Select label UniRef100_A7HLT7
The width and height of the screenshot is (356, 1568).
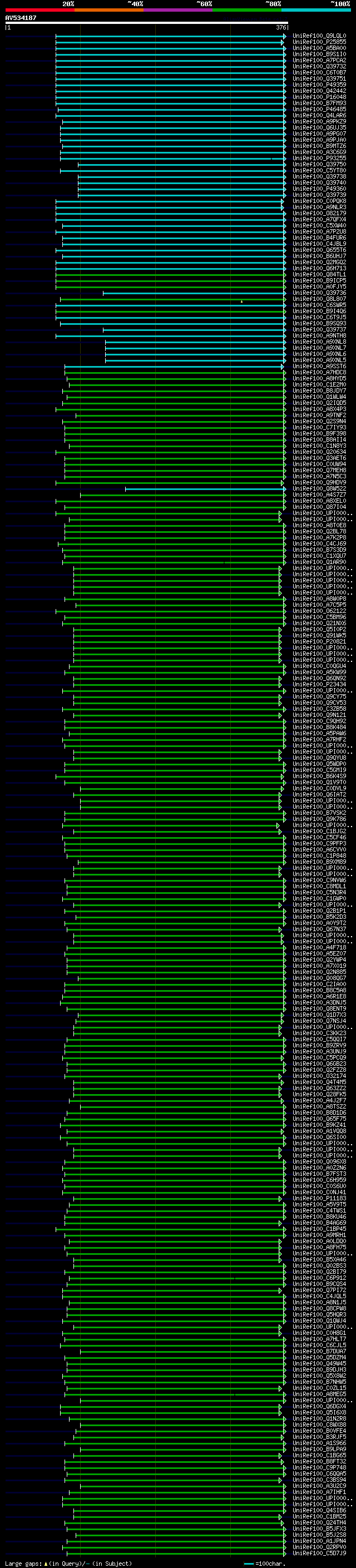tap(319, 1338)
